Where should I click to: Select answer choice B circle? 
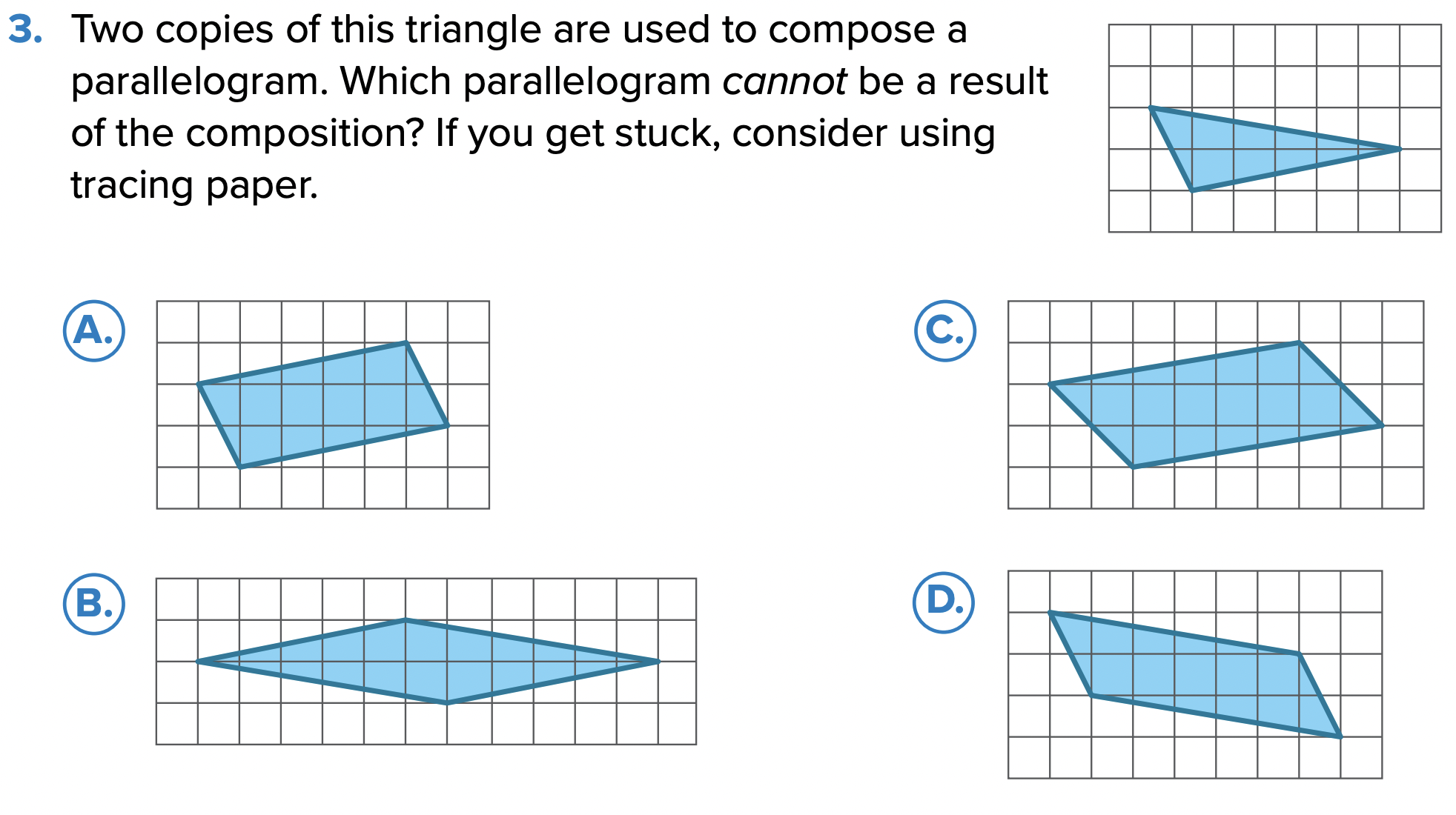coord(93,604)
